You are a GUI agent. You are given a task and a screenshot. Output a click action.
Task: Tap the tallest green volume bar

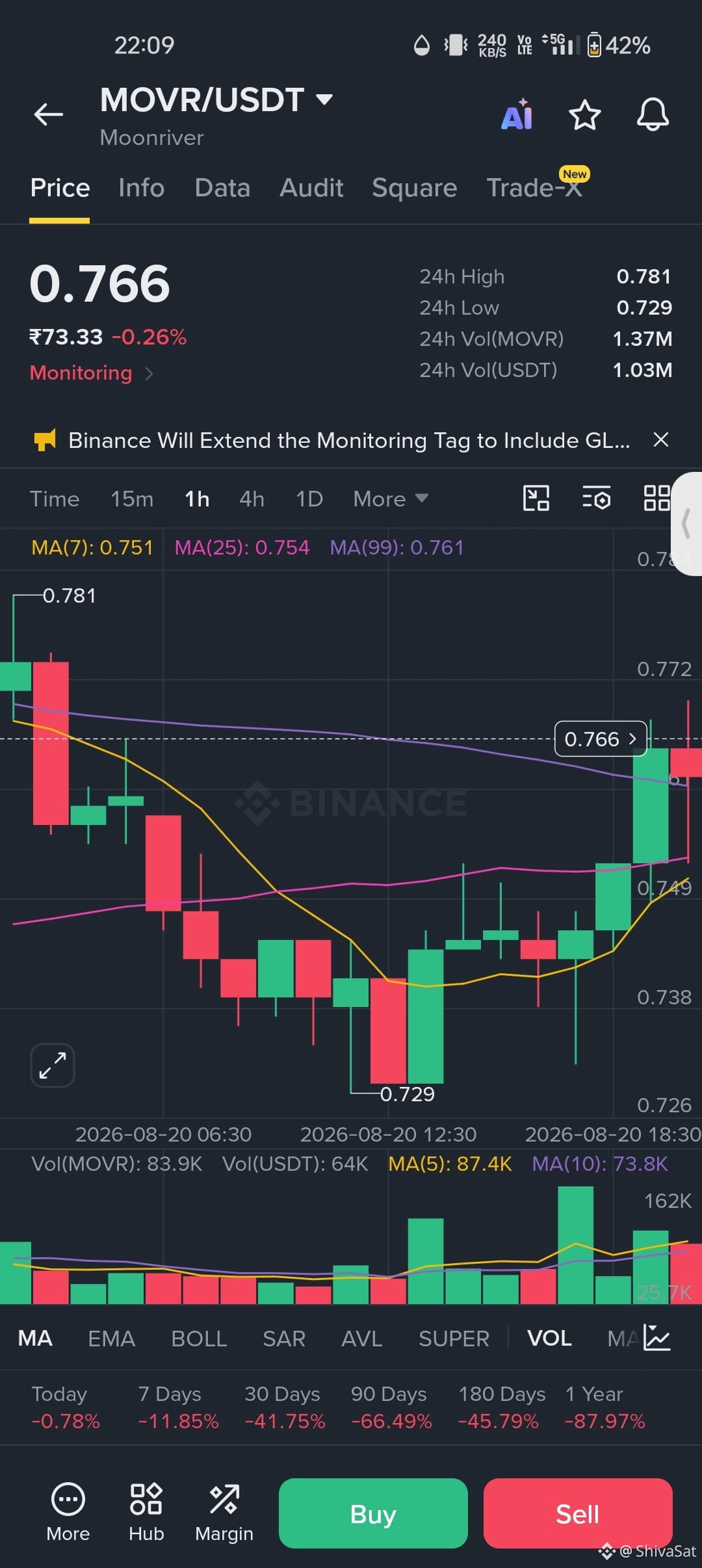pos(575,1245)
